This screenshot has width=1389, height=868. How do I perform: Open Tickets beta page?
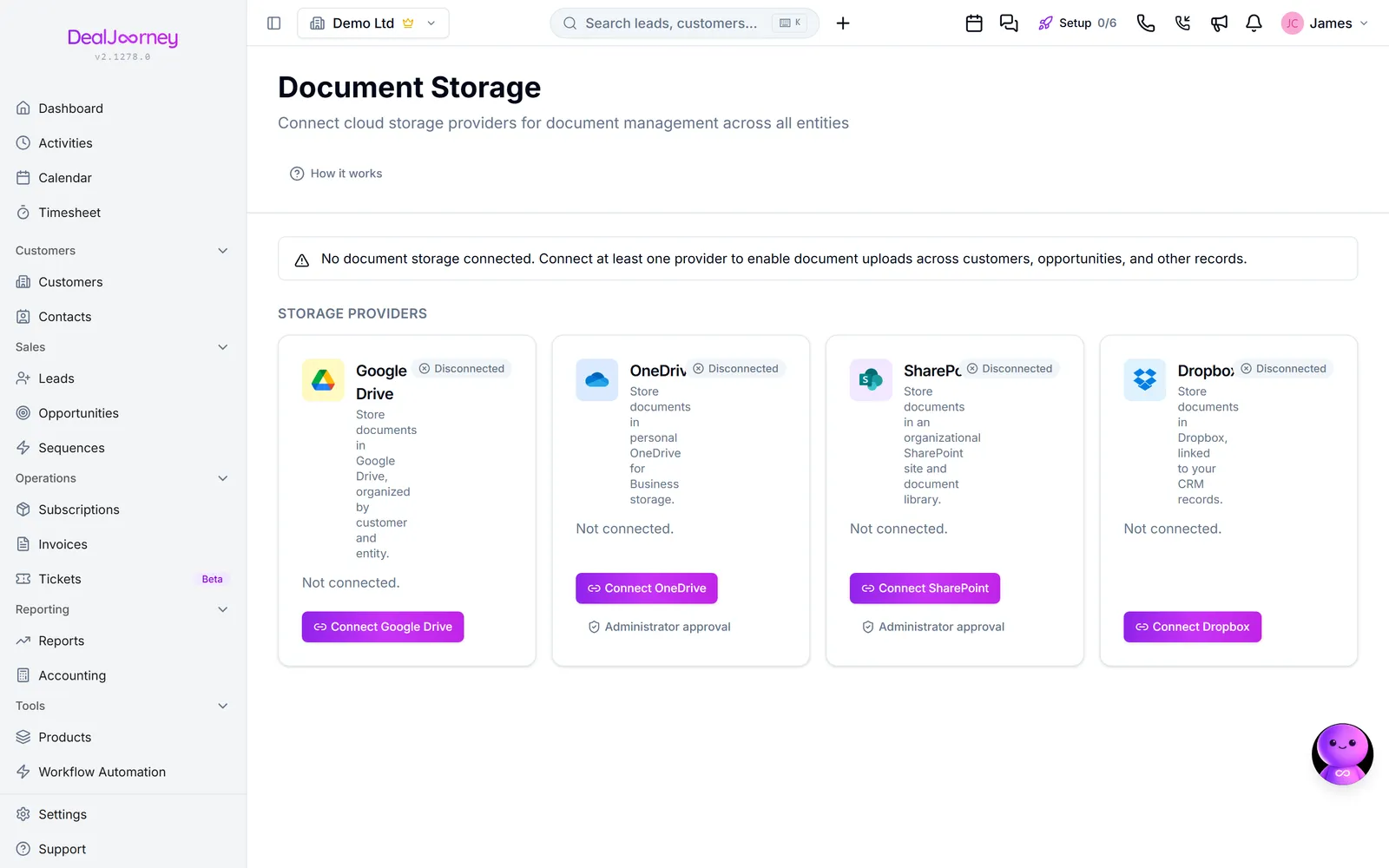coord(122,579)
